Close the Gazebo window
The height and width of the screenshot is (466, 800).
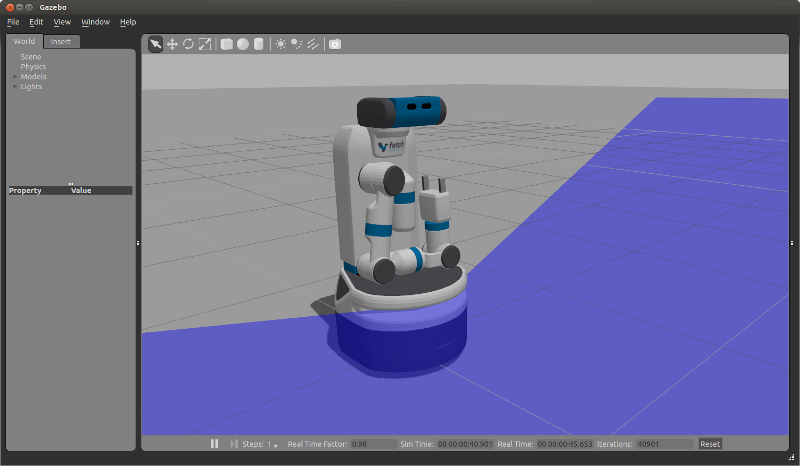pyautogui.click(x=10, y=7)
